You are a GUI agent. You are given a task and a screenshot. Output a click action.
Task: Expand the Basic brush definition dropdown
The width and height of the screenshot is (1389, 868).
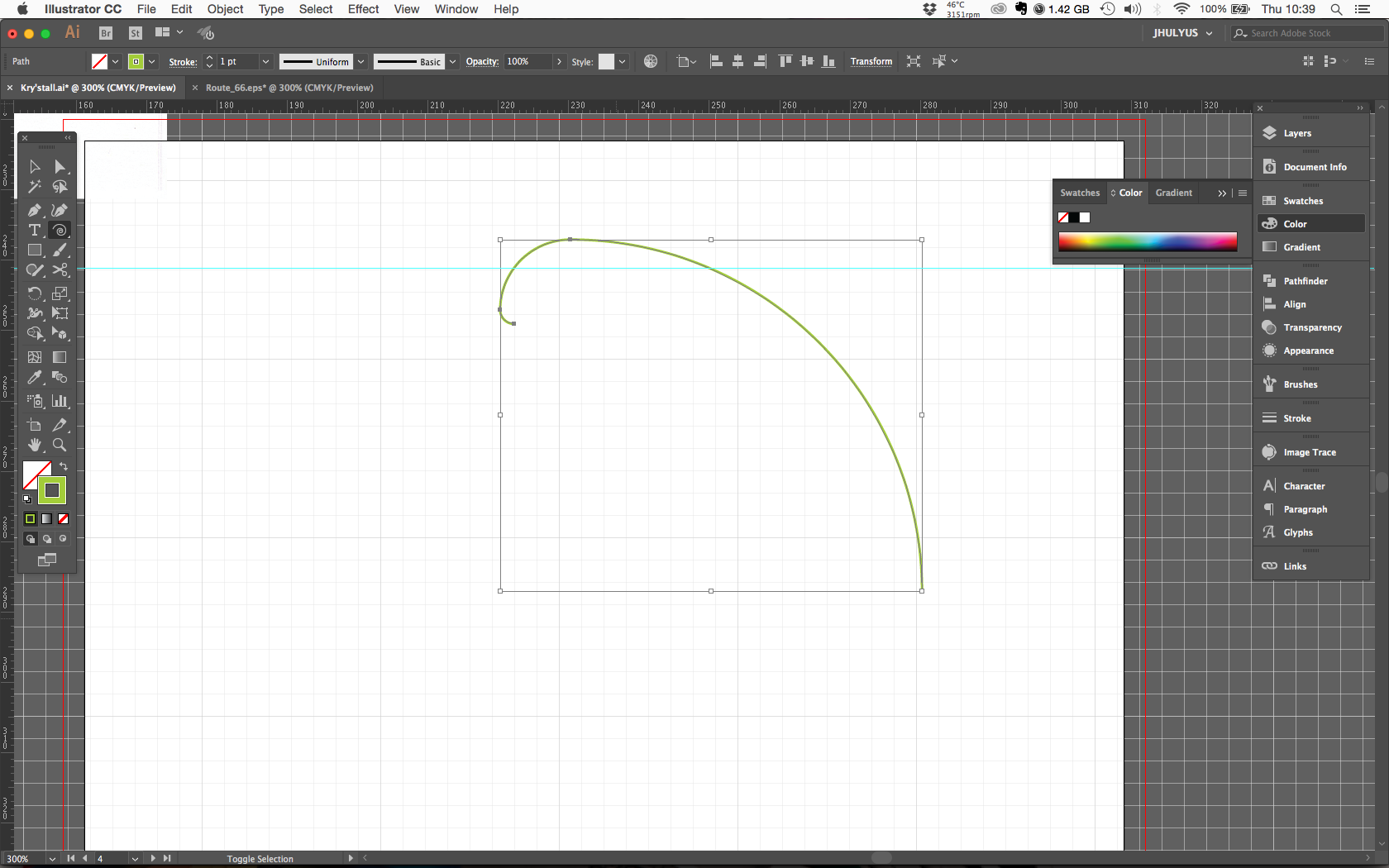452,61
